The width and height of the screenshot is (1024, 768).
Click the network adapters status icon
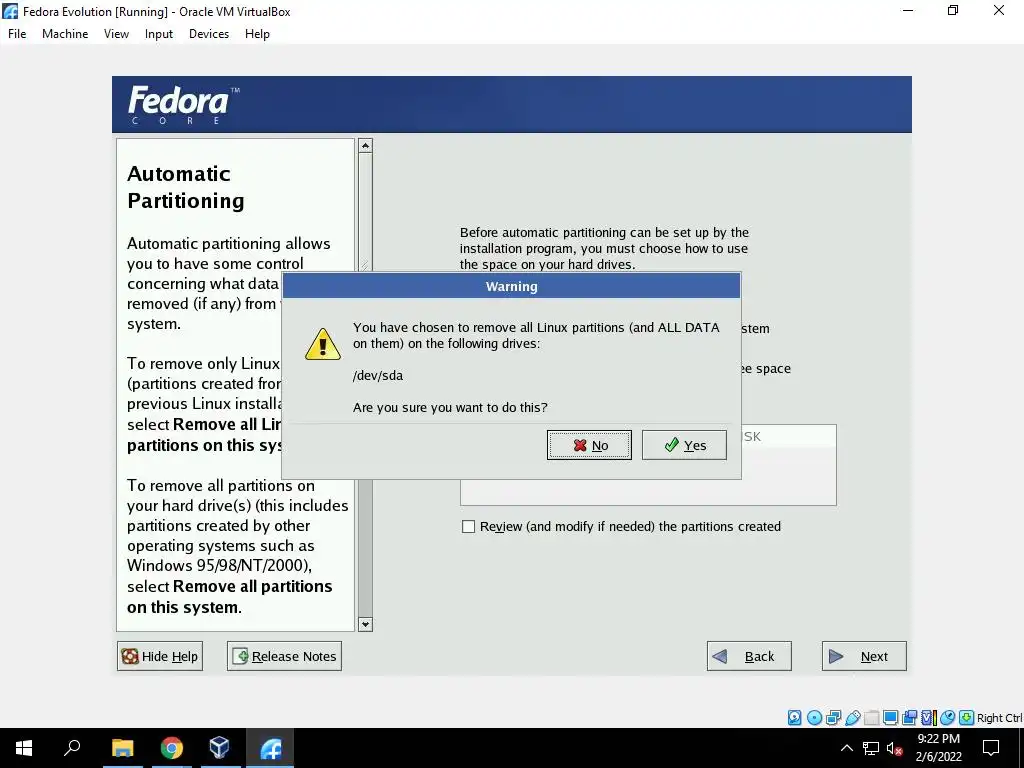pos(833,718)
